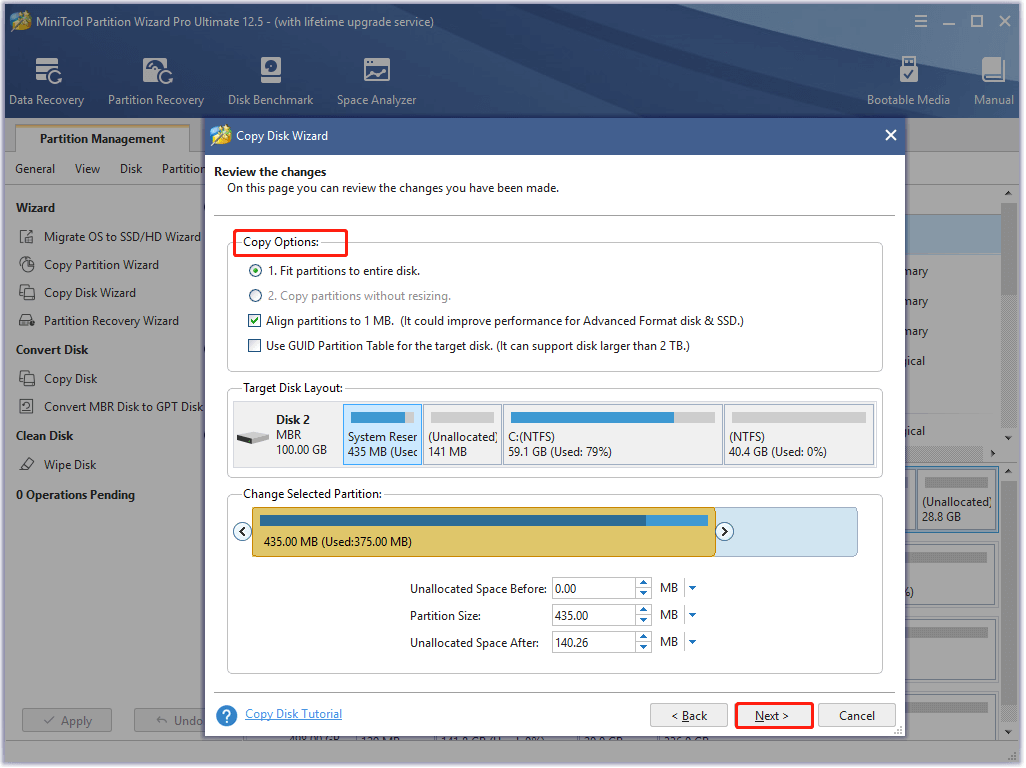Image resolution: width=1026 pixels, height=768 pixels.
Task: Cancel the Copy Disk Wizard
Action: (x=857, y=716)
